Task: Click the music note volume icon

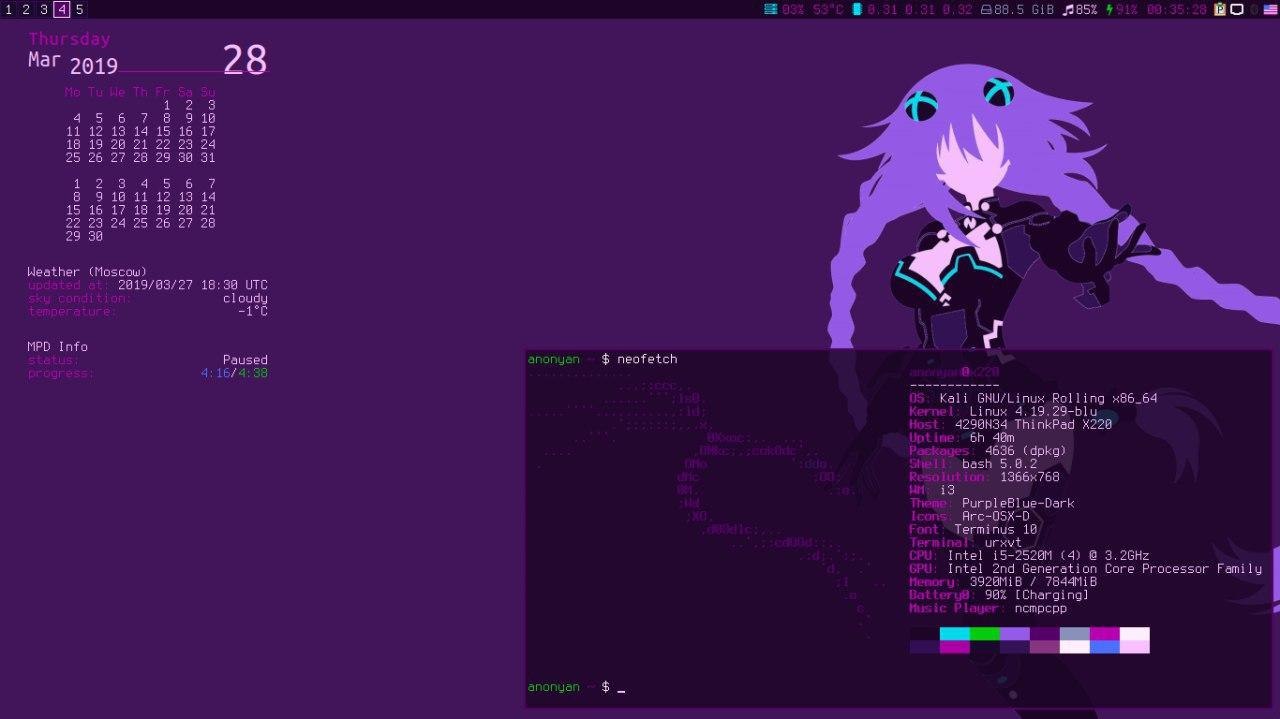Action: (1068, 9)
